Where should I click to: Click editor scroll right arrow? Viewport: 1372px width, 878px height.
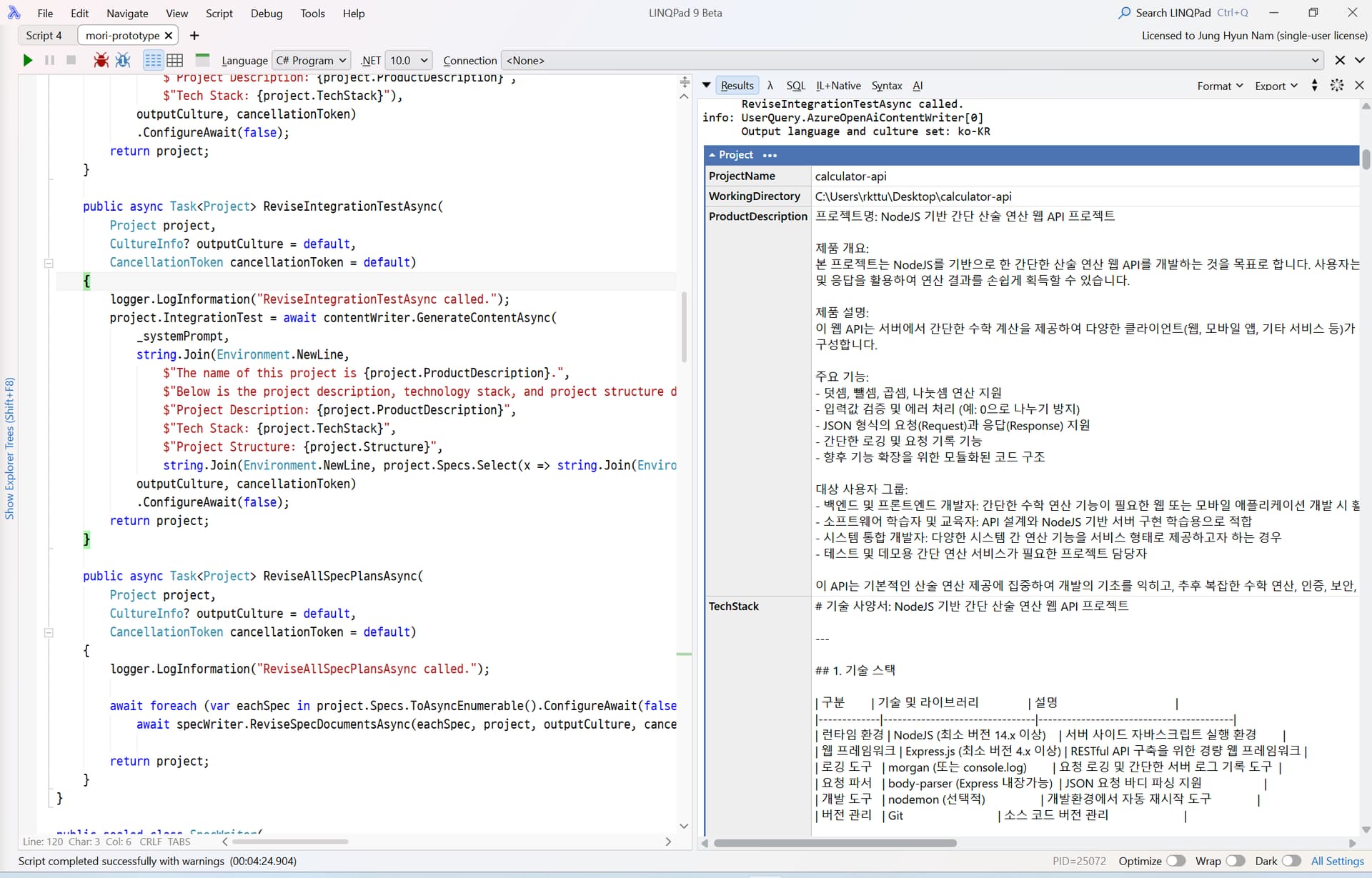point(668,842)
